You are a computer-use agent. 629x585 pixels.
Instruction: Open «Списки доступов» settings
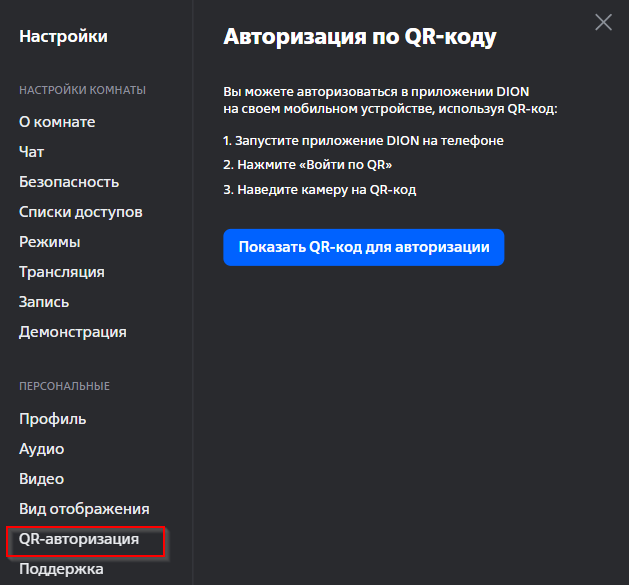[x=81, y=212]
